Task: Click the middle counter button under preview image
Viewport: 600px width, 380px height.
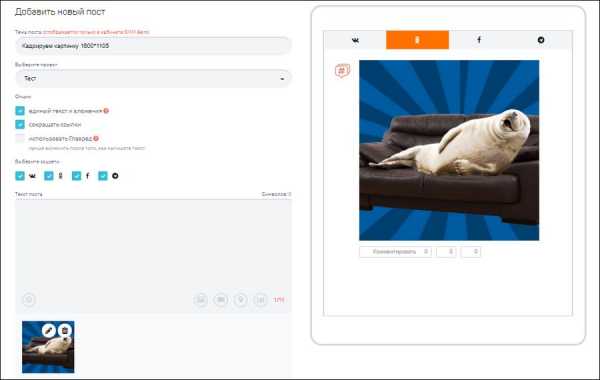Action: 446,252
